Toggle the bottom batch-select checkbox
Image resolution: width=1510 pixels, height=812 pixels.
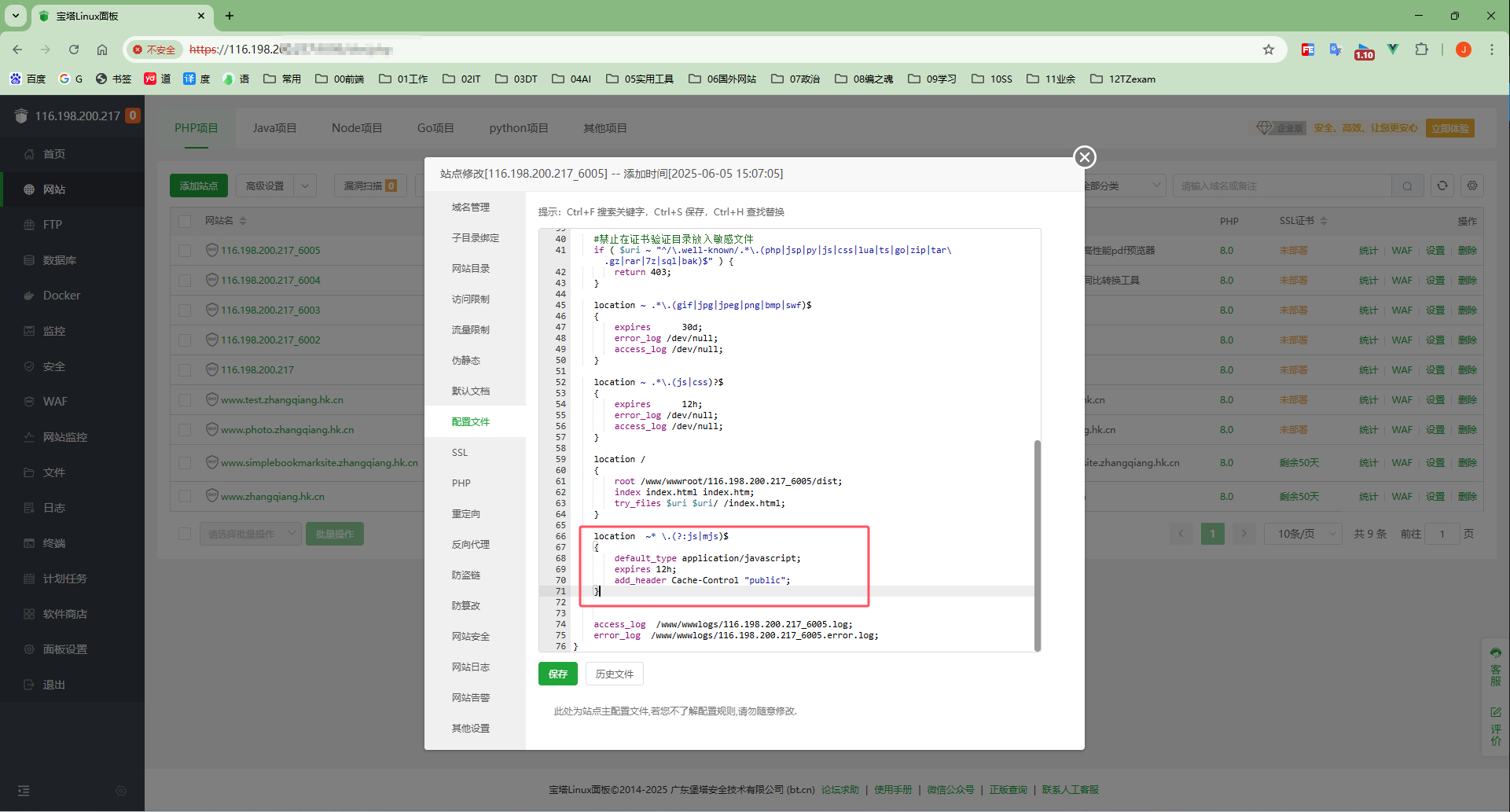(185, 534)
